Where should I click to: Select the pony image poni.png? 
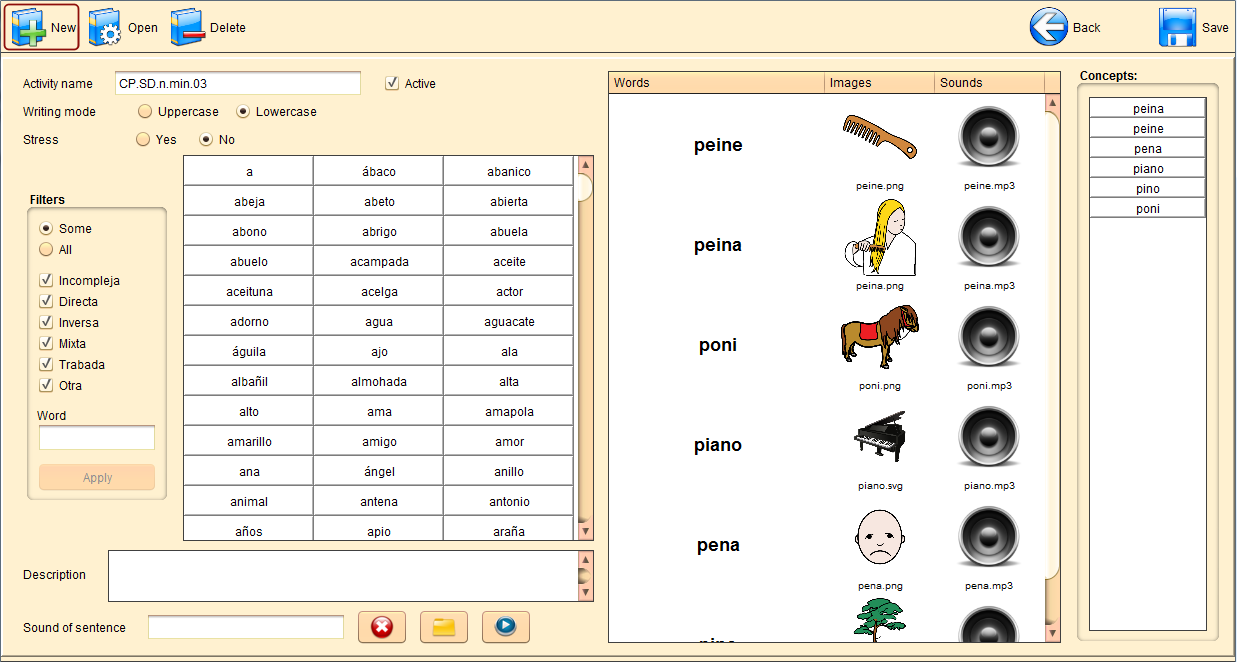879,337
